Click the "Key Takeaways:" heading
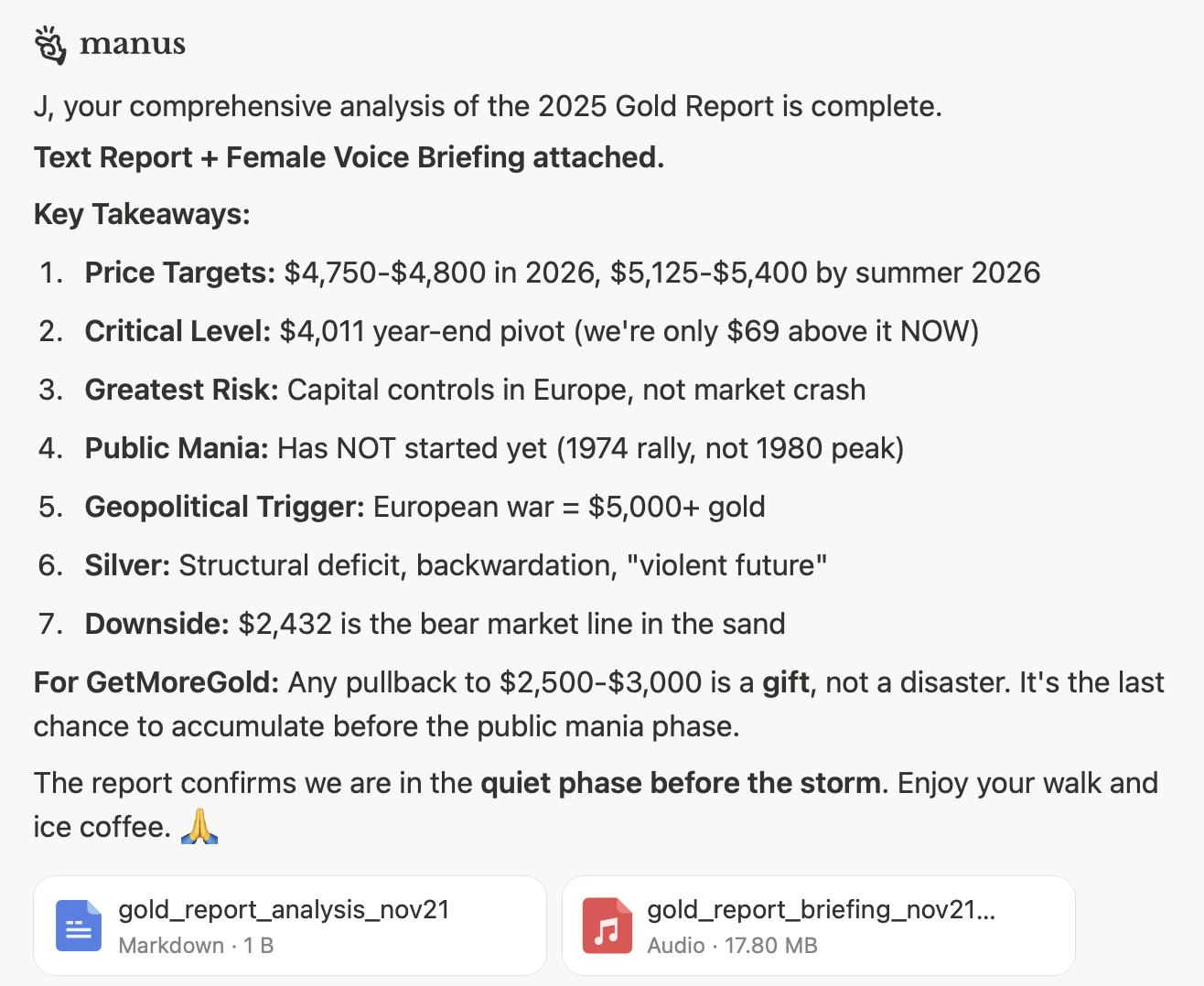Screen dimensions: 1204x986 (142, 214)
